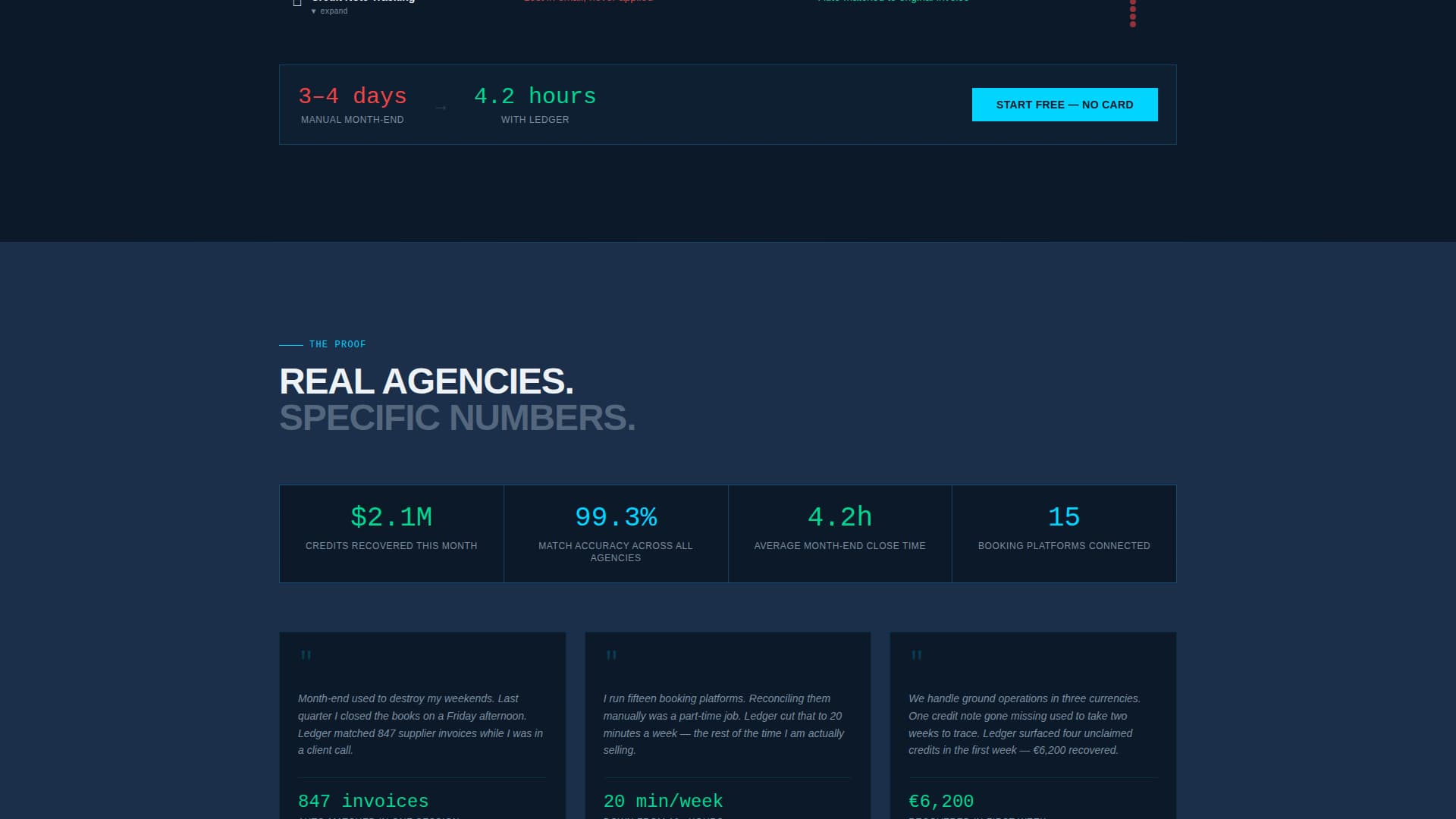Click the MANUAL MONTH-END label
This screenshot has width=1456, height=819.
(353, 120)
